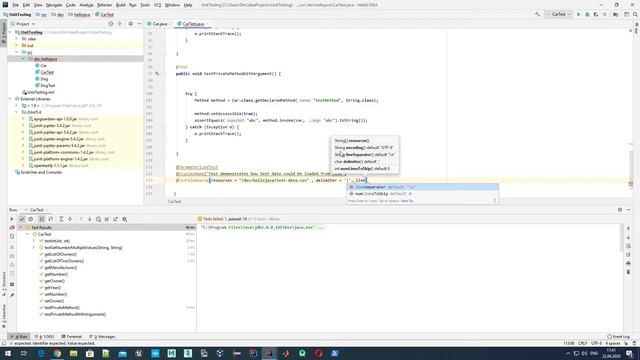Click the locate-file target icon in Project panel
The height and width of the screenshot is (360, 640).
tap(111, 24)
